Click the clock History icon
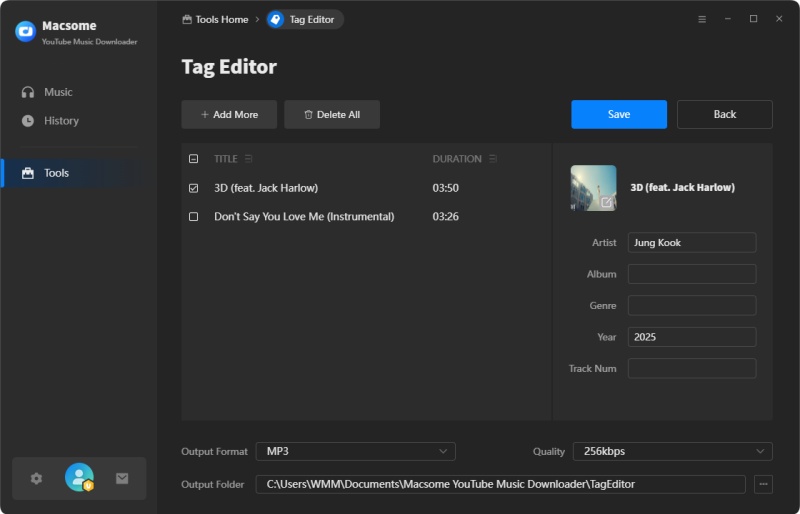The image size is (800, 514). [x=28, y=120]
